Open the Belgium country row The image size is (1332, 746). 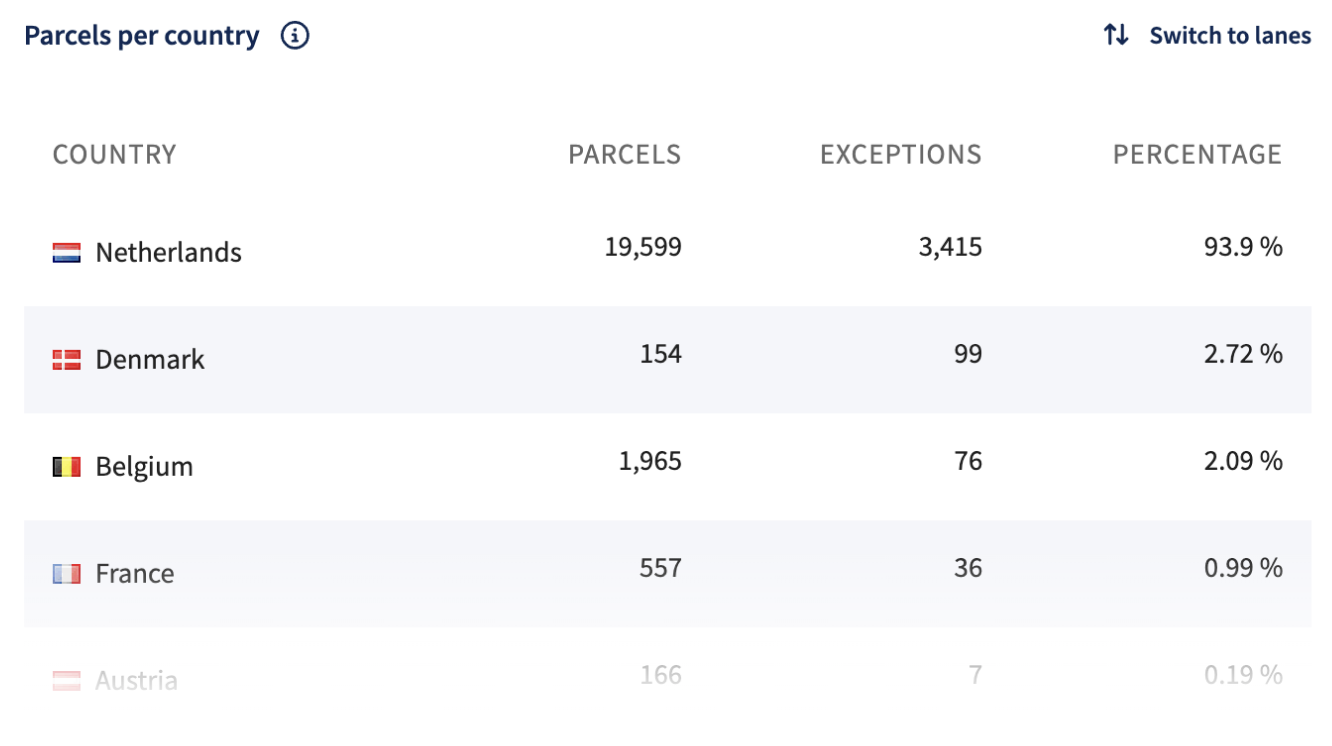click(x=668, y=467)
